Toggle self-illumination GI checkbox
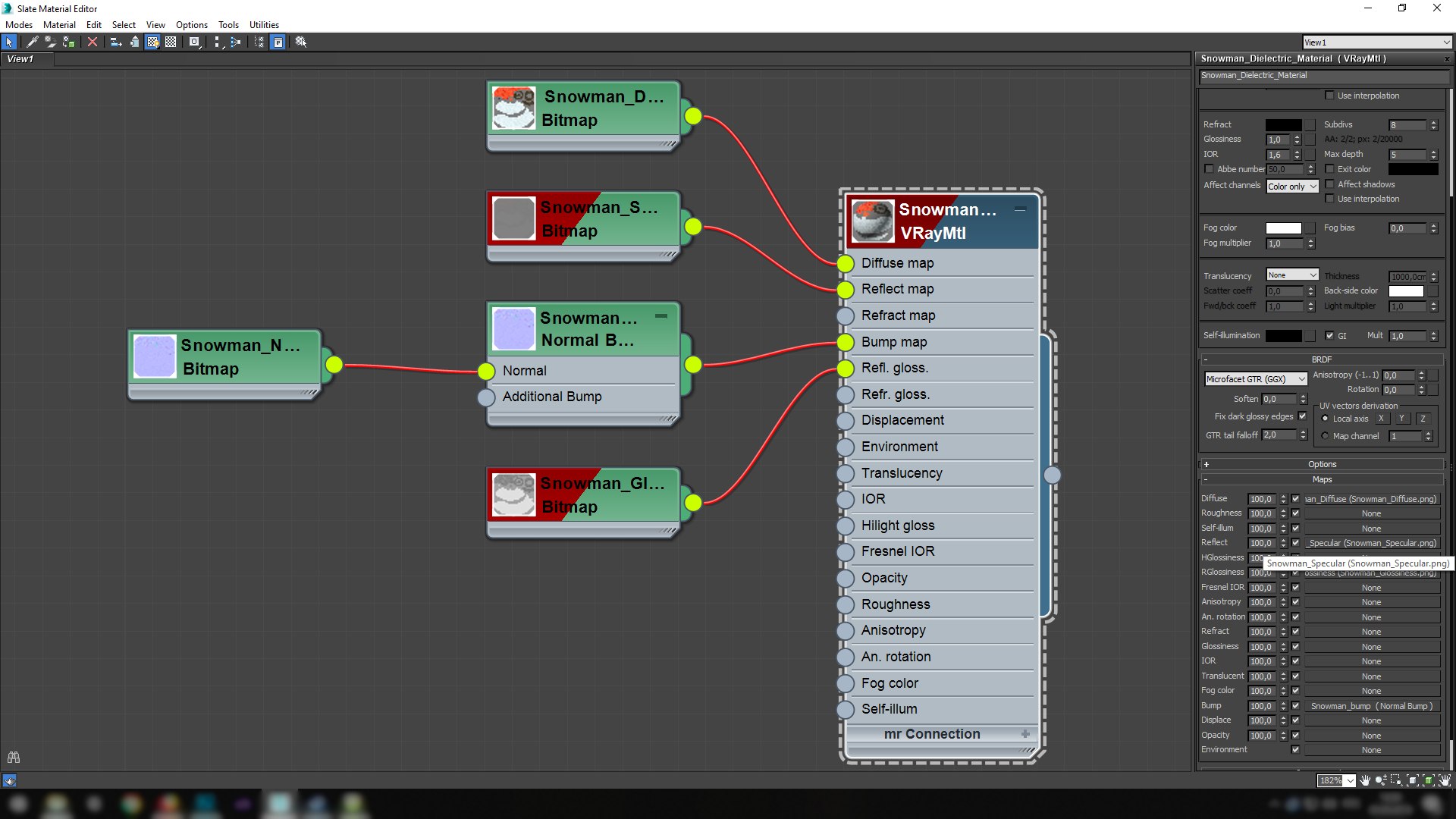 1329,335
